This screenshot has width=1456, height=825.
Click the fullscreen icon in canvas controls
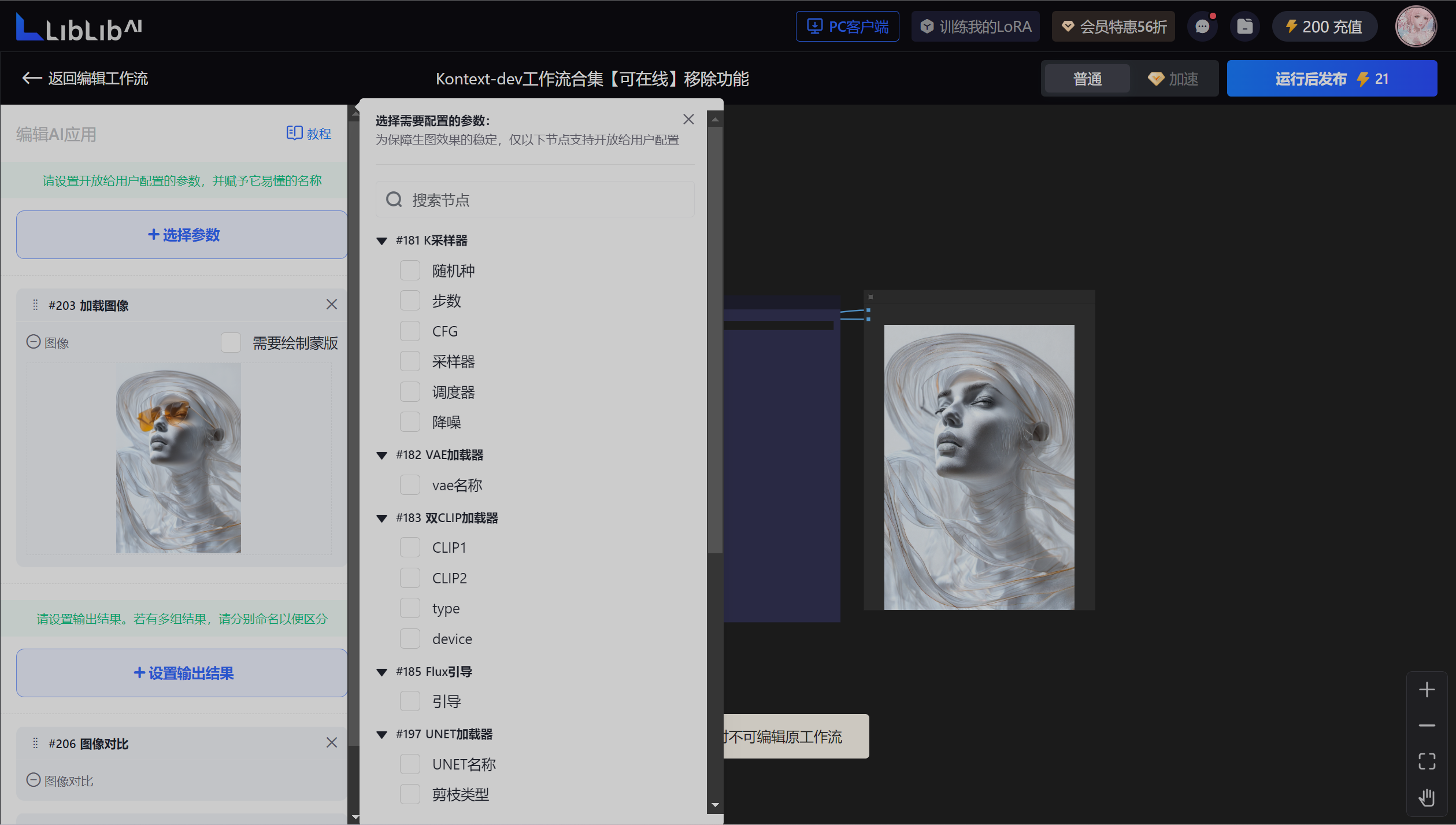(x=1427, y=761)
